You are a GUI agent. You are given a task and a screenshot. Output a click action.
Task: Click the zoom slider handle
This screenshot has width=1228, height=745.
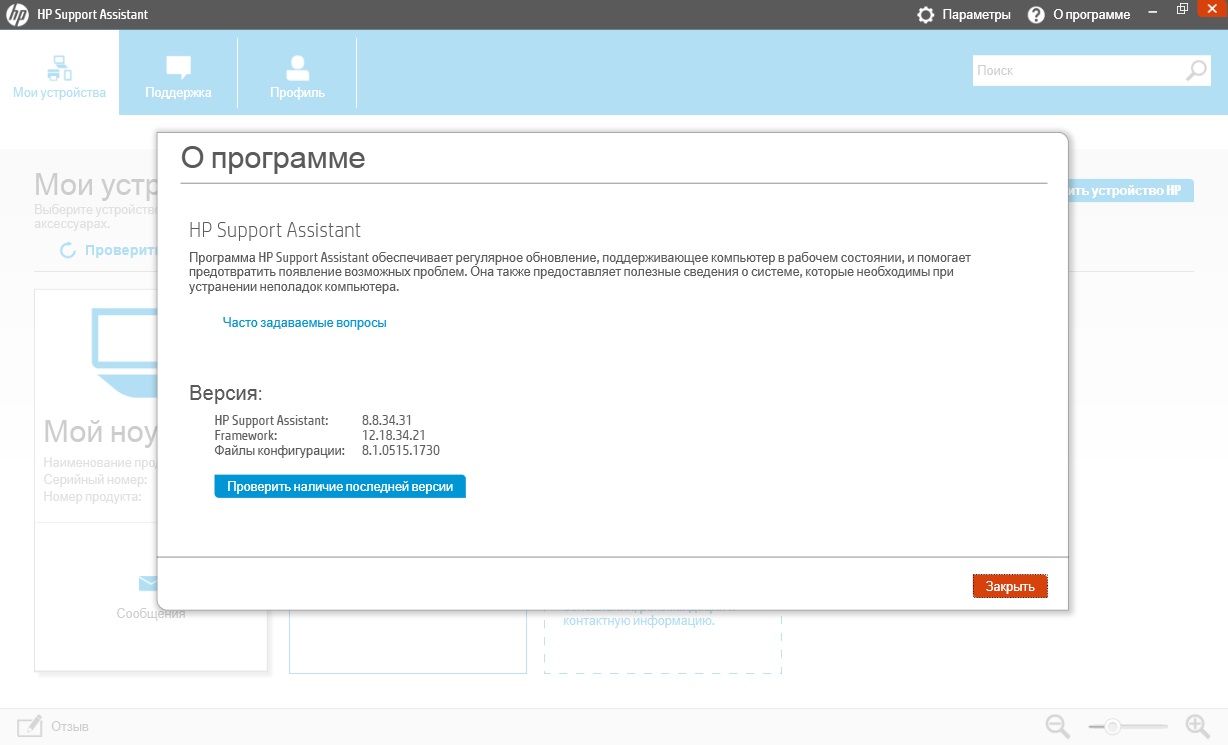pyautogui.click(x=1111, y=726)
